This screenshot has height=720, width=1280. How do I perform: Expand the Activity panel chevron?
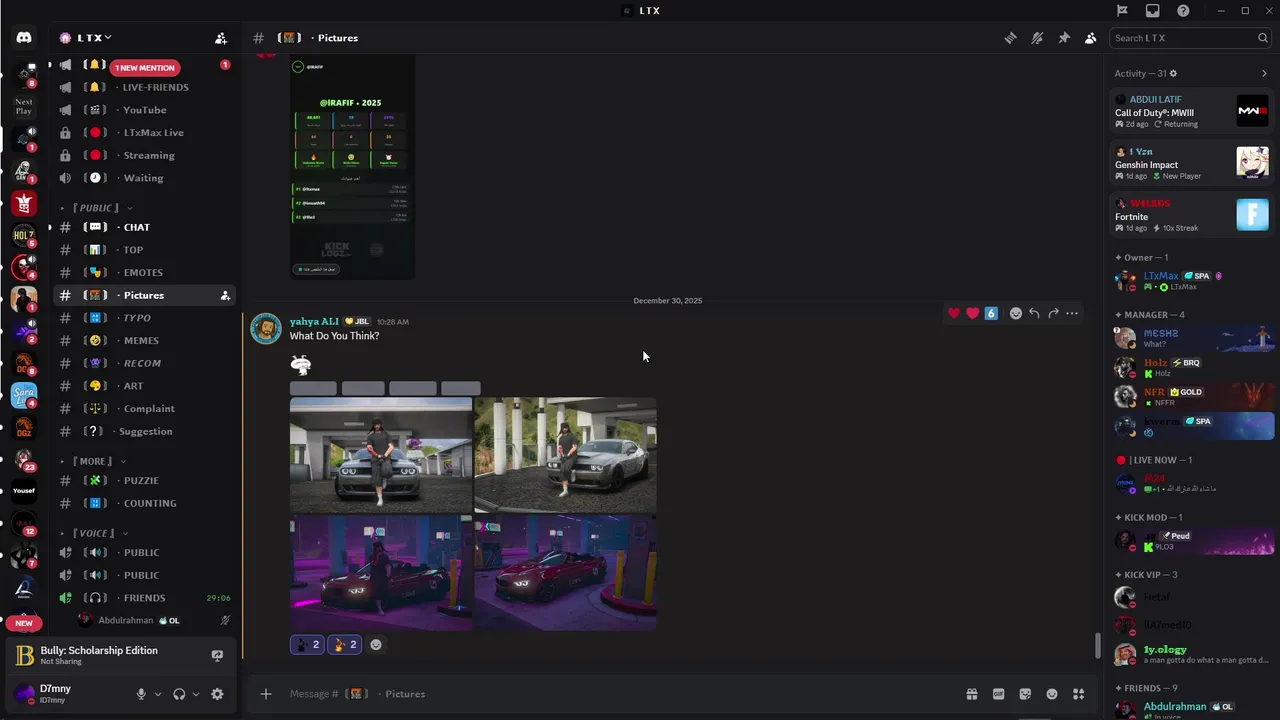pyautogui.click(x=1264, y=73)
